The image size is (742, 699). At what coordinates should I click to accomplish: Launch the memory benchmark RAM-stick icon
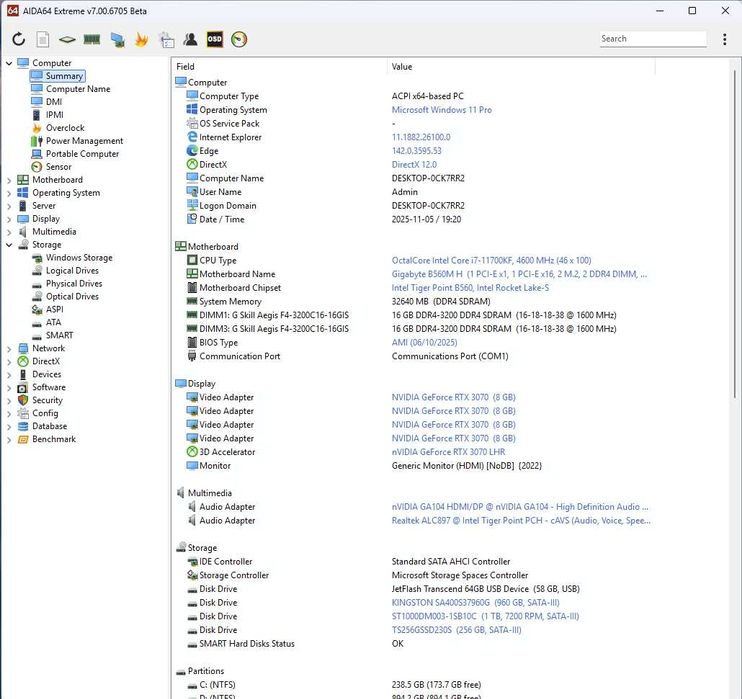click(91, 40)
